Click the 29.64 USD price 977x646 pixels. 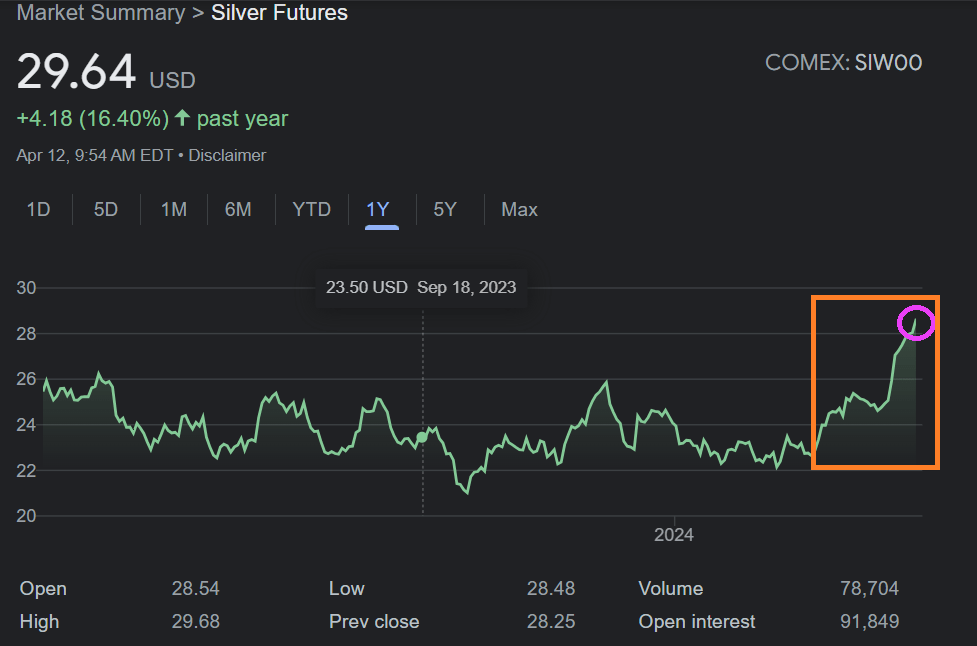(76, 73)
